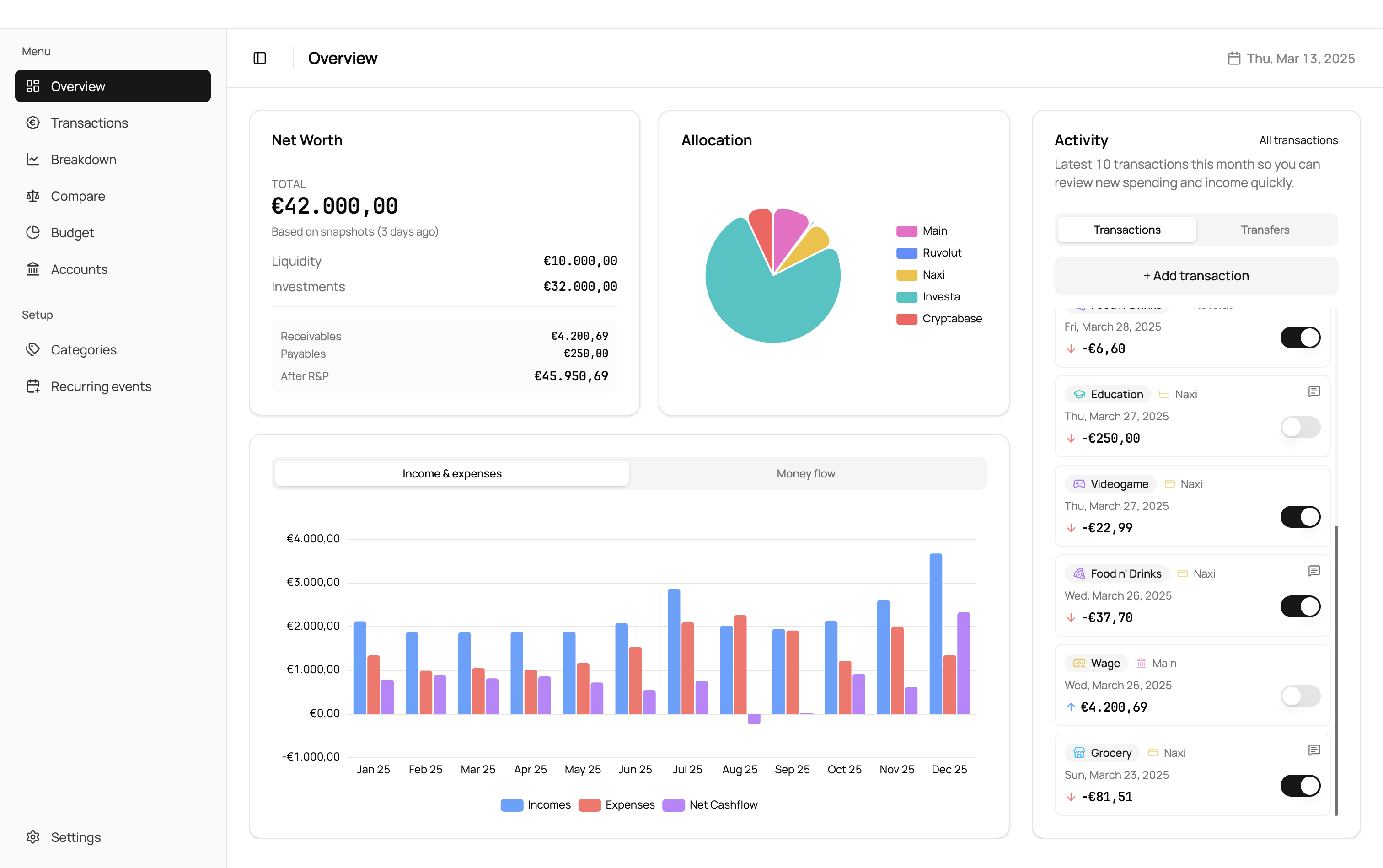The image size is (1383, 868).
Task: Click the Payables value €250,00
Action: (585, 354)
